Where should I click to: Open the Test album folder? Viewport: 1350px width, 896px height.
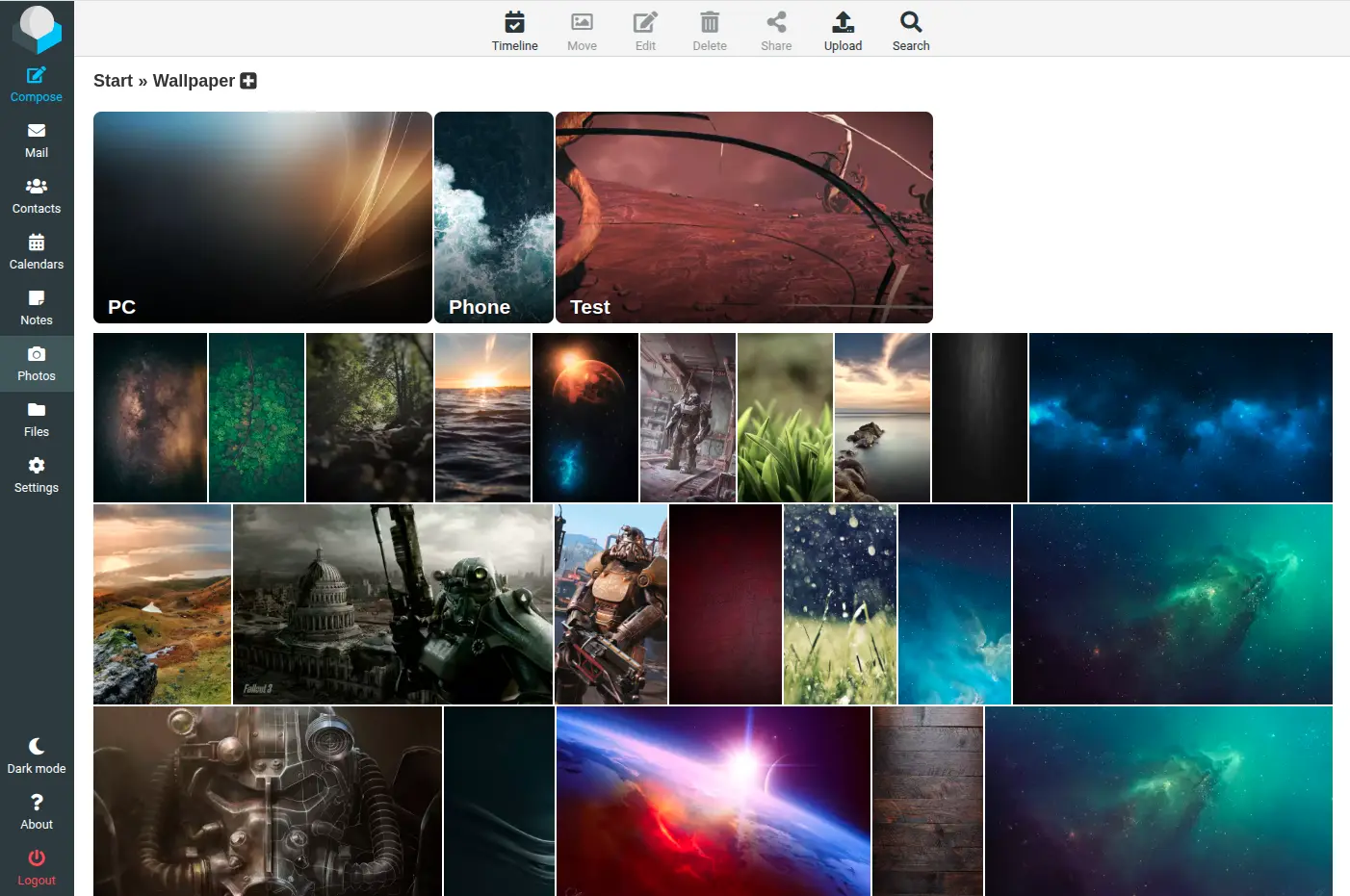point(744,218)
